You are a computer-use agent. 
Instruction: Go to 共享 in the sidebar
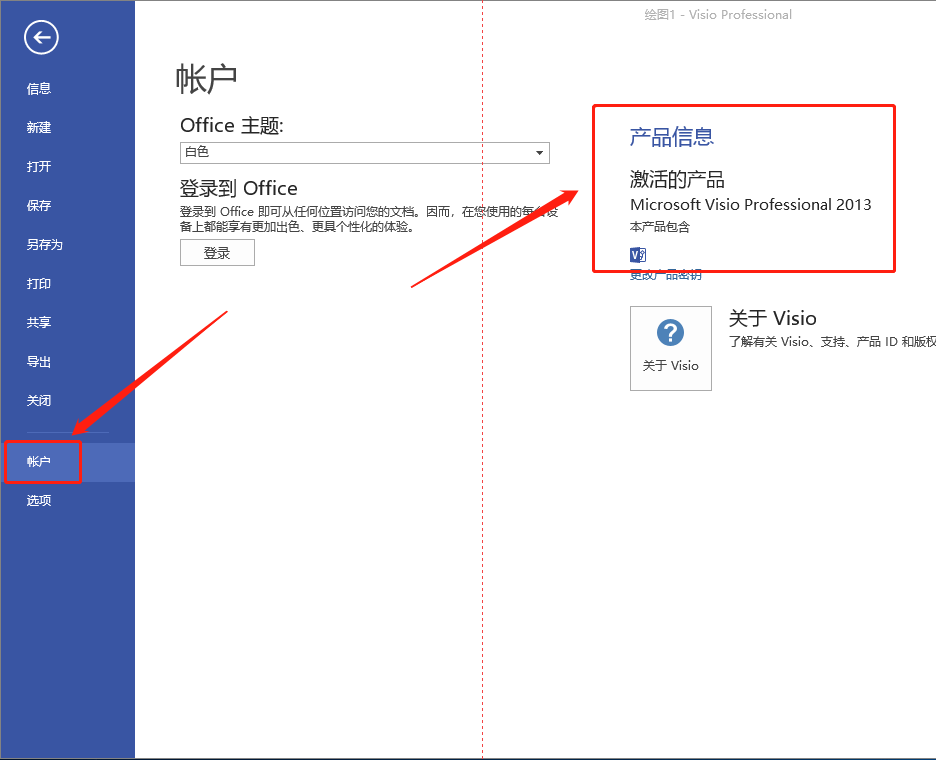(39, 322)
